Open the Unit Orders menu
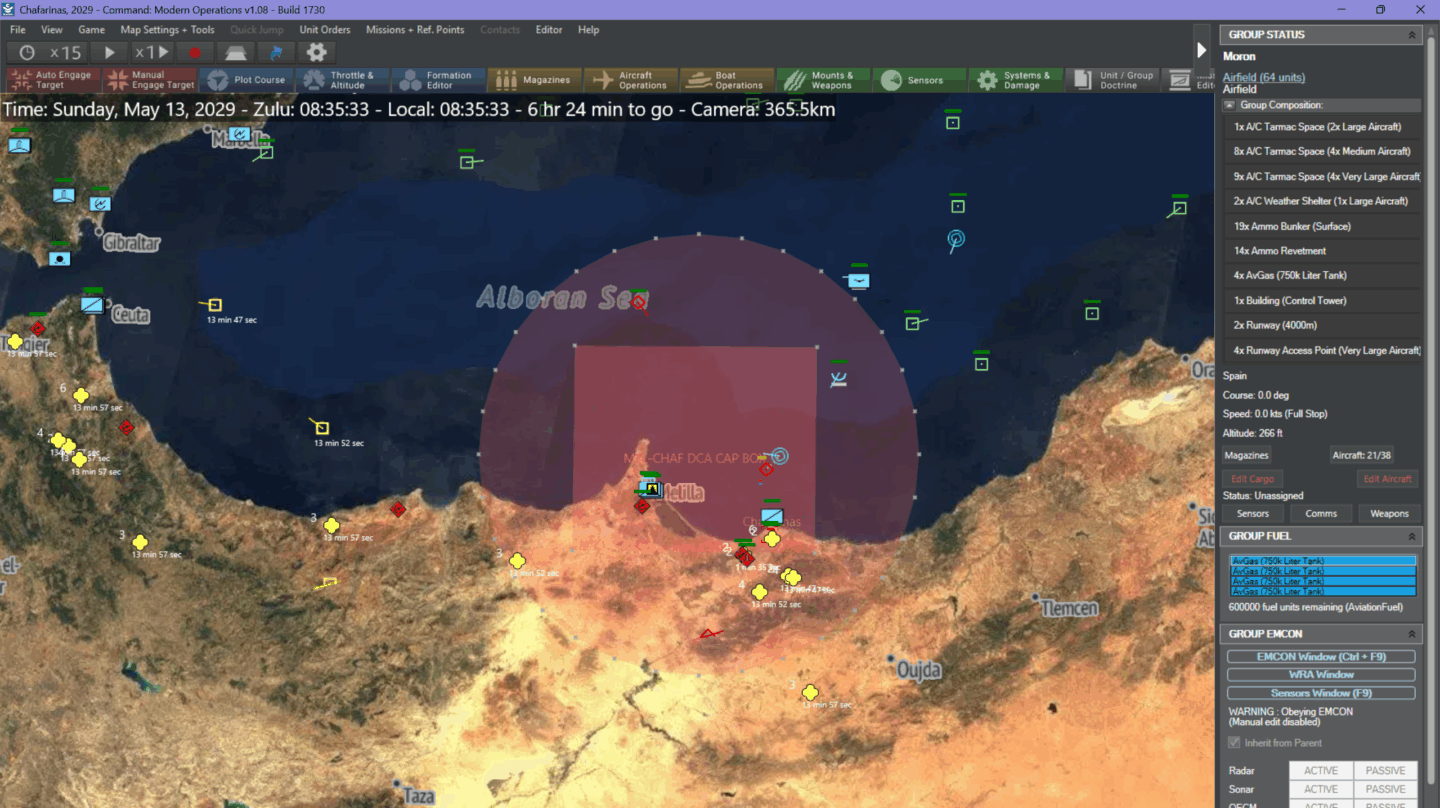1440x808 pixels. click(x=325, y=30)
